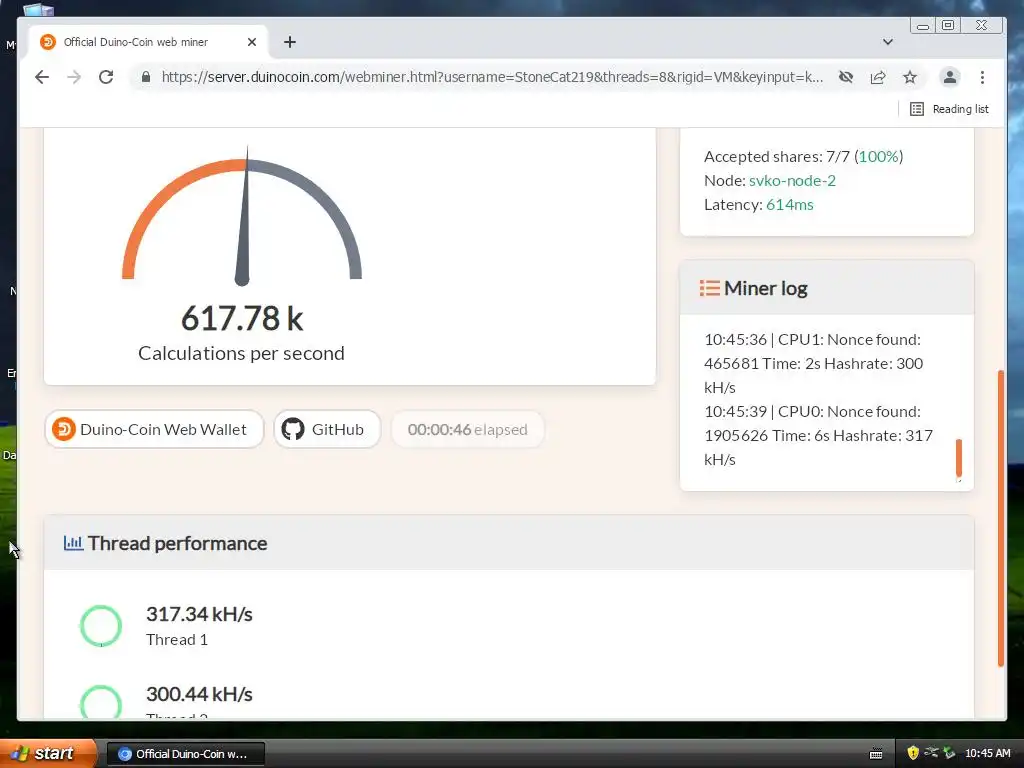Open the GitHub link button
Viewport: 1024px width, 768px height.
tap(327, 429)
